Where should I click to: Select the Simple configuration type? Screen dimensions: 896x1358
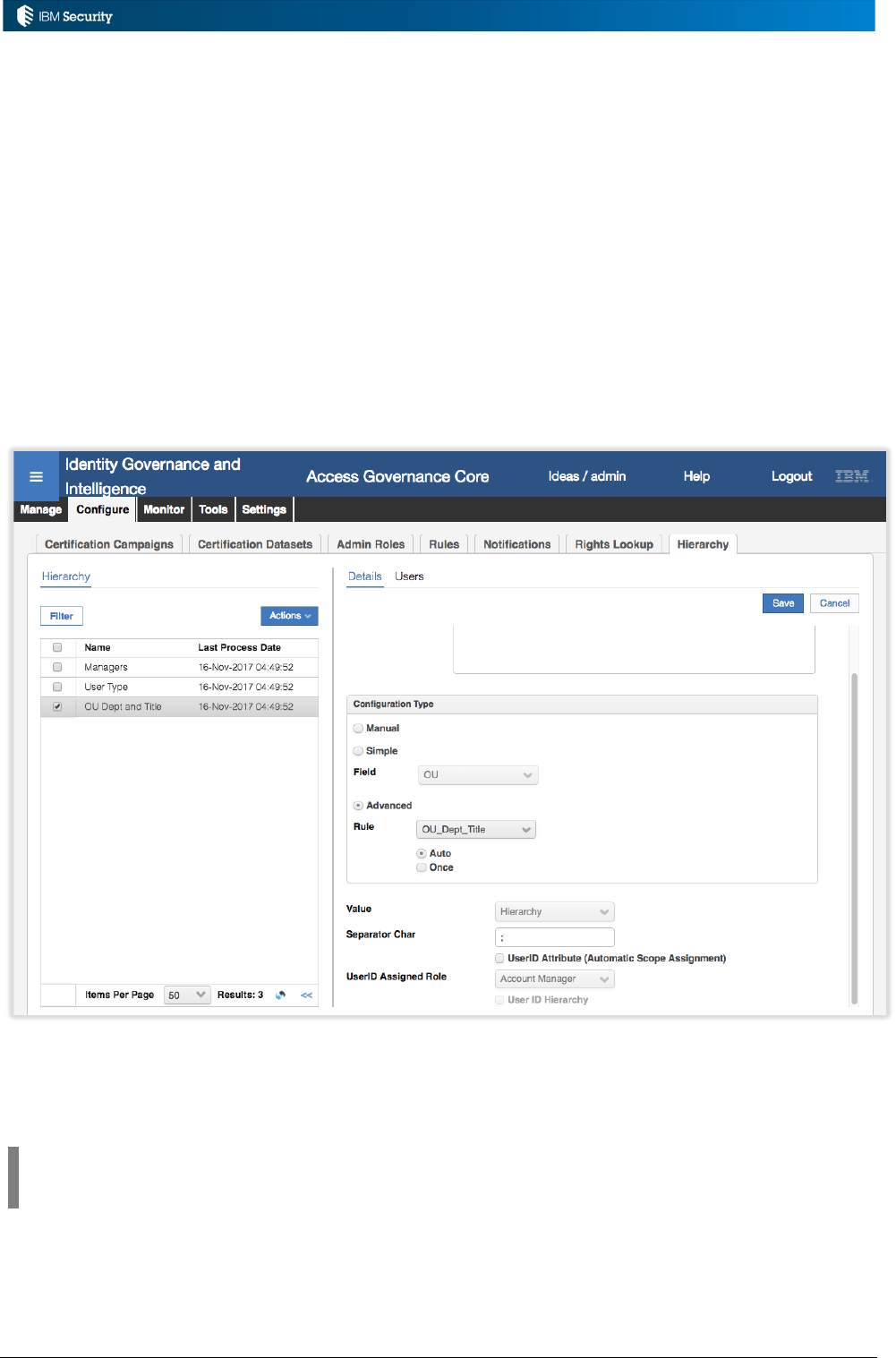click(x=358, y=751)
